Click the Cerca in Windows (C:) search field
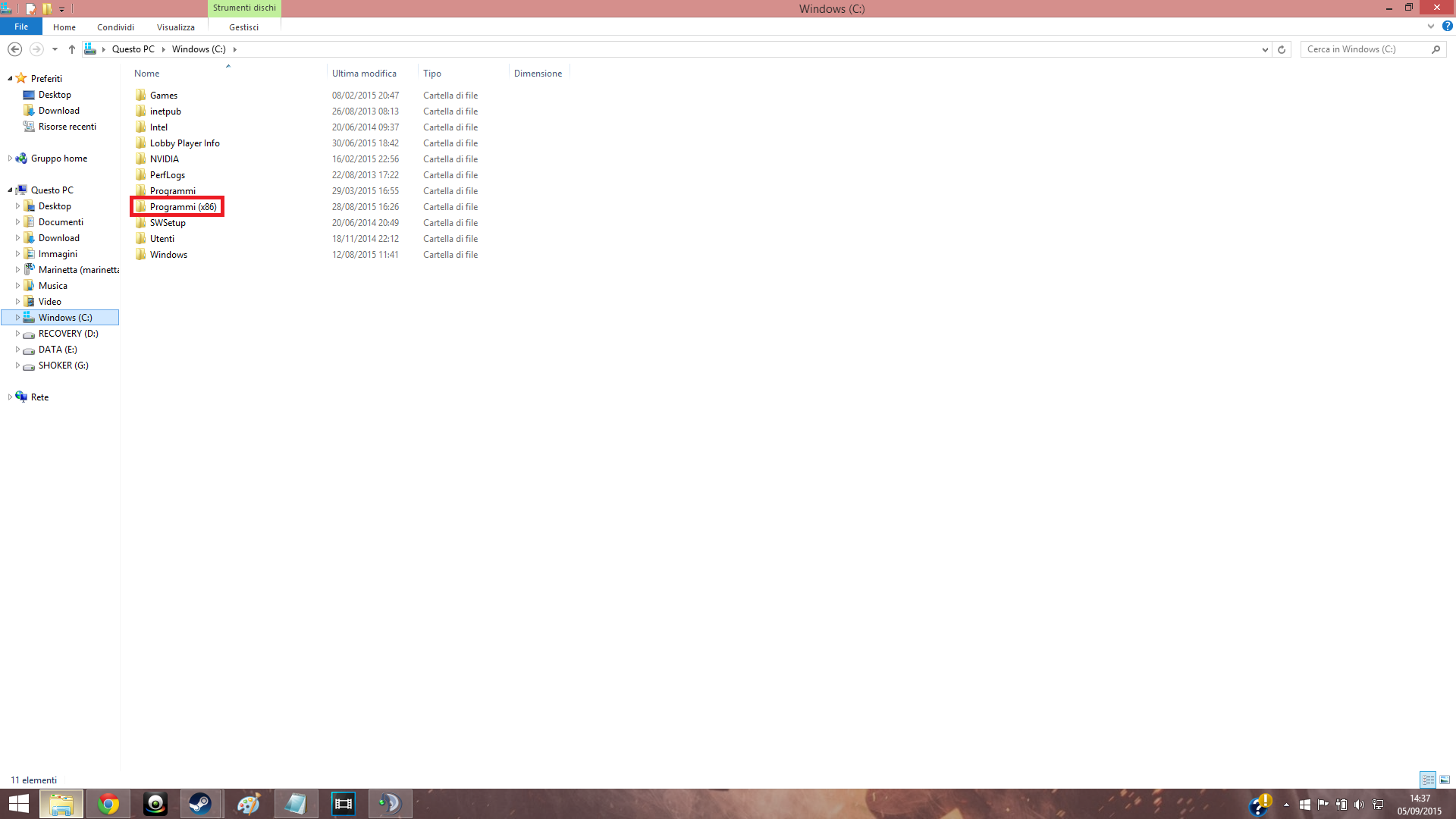1456x819 pixels. coord(1365,49)
